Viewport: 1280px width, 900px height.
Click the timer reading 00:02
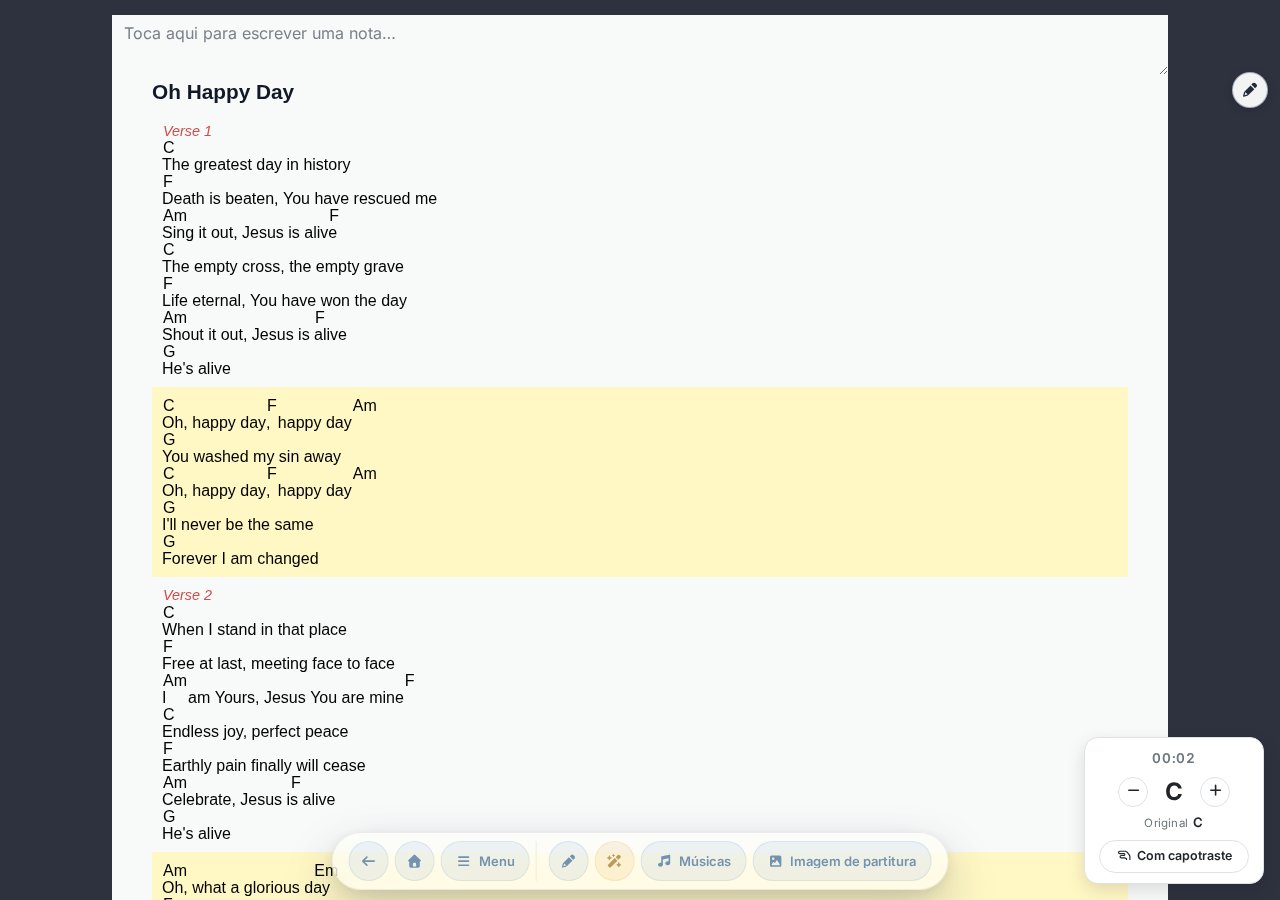pyautogui.click(x=1174, y=758)
